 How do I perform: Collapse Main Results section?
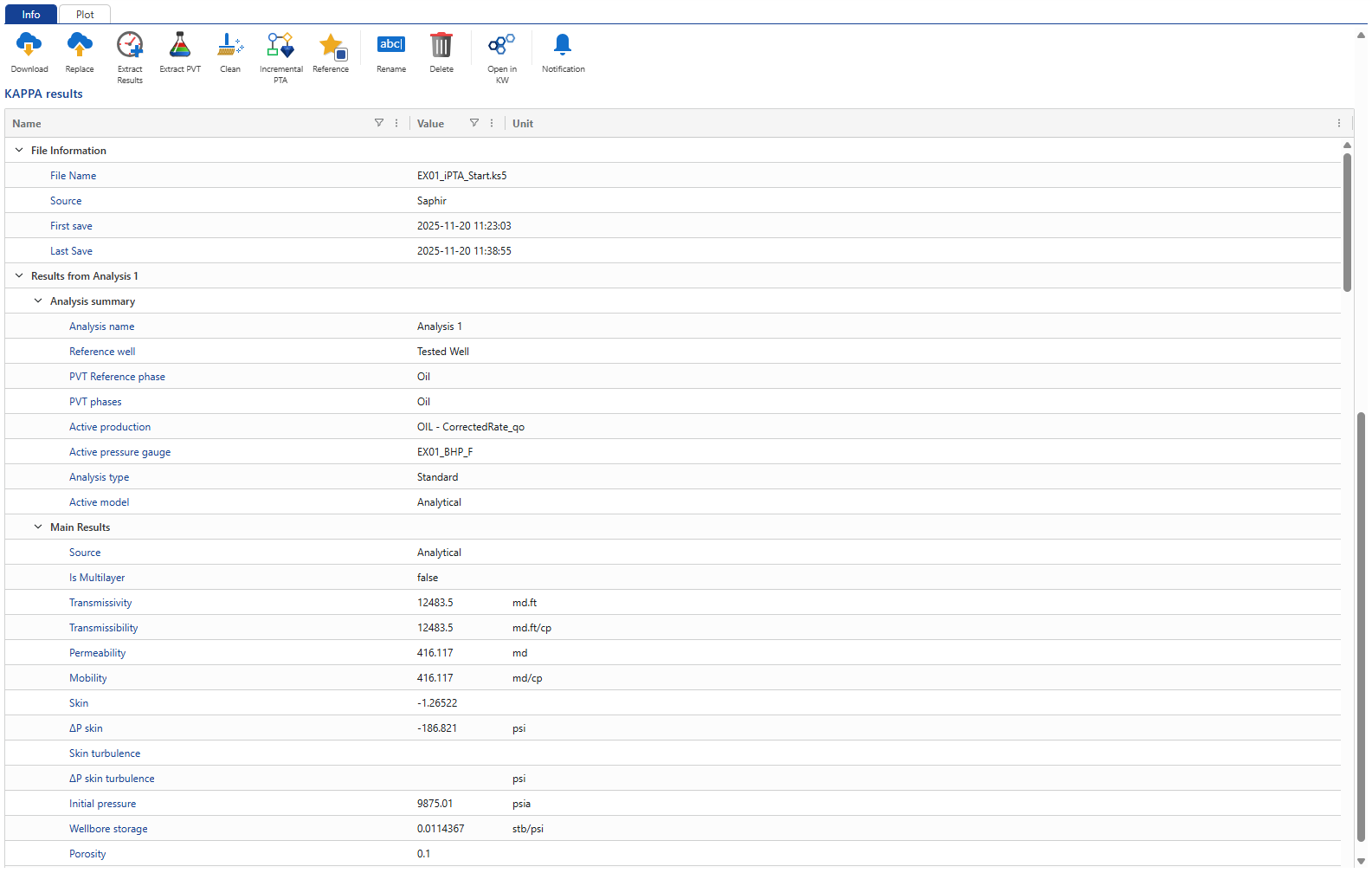pos(38,527)
